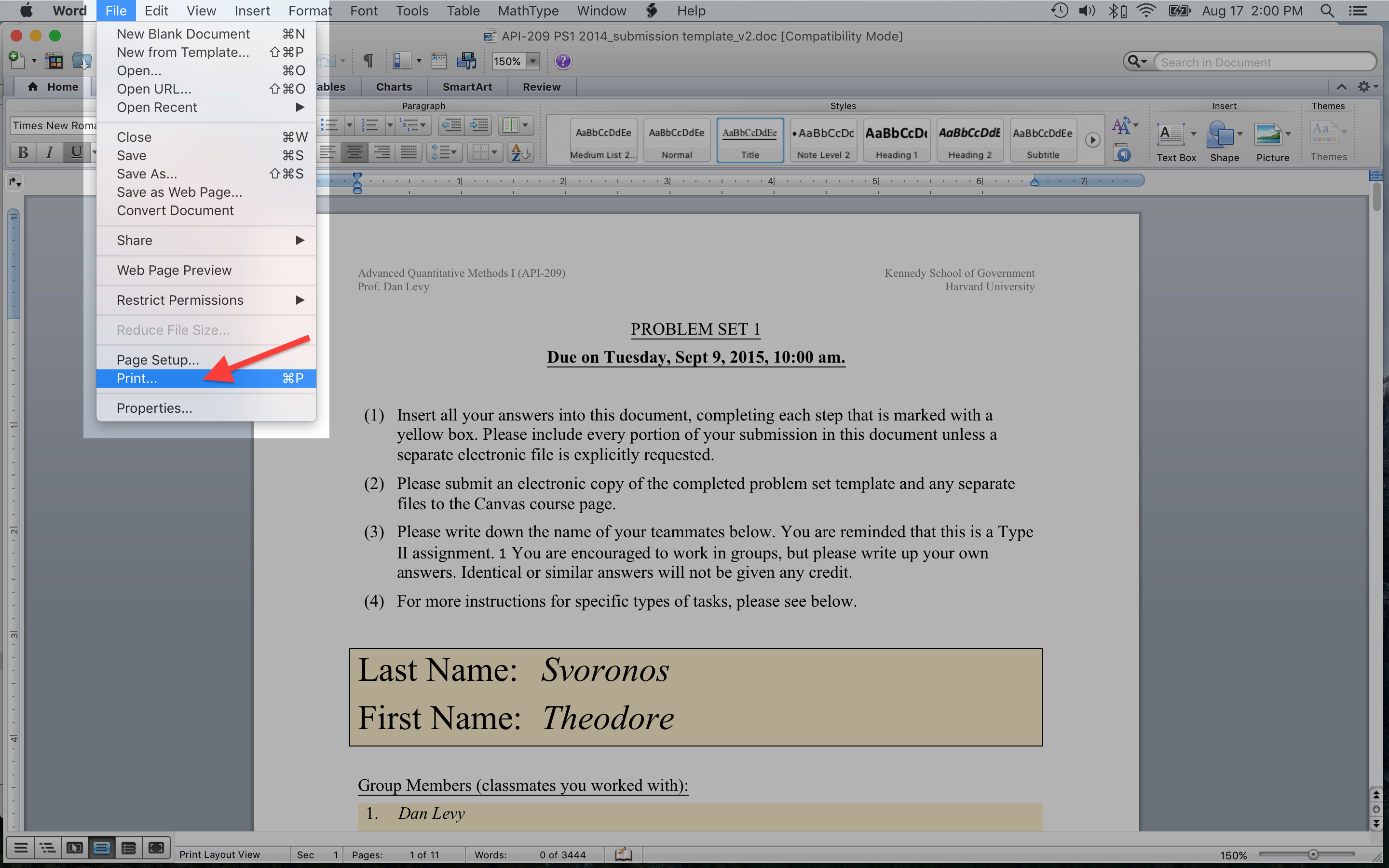Open the Shape dropdown arrow

1240,135
